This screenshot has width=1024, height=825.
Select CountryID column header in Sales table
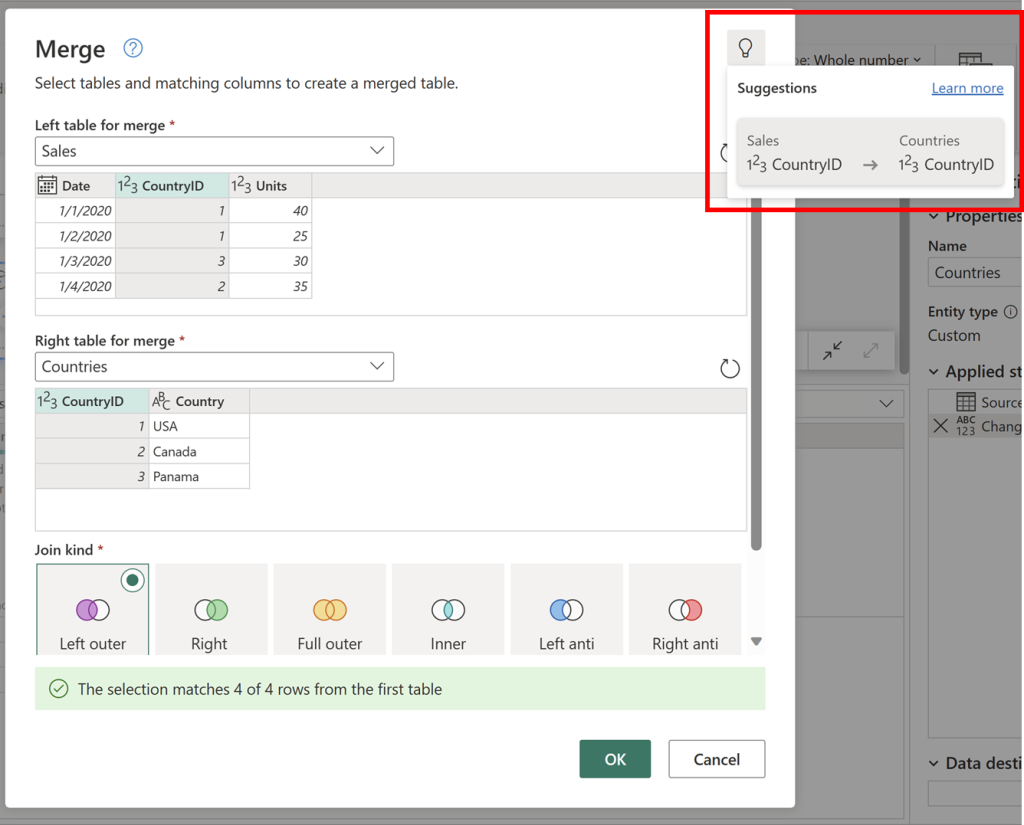point(172,186)
